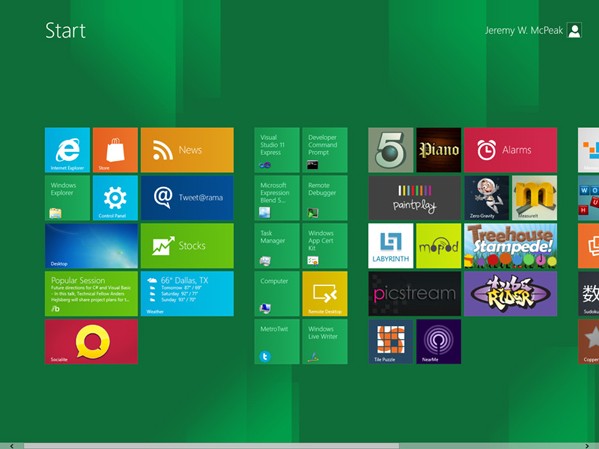The width and height of the screenshot is (599, 449).
Task: Launch the Socialite tile
Action: [x=91, y=342]
